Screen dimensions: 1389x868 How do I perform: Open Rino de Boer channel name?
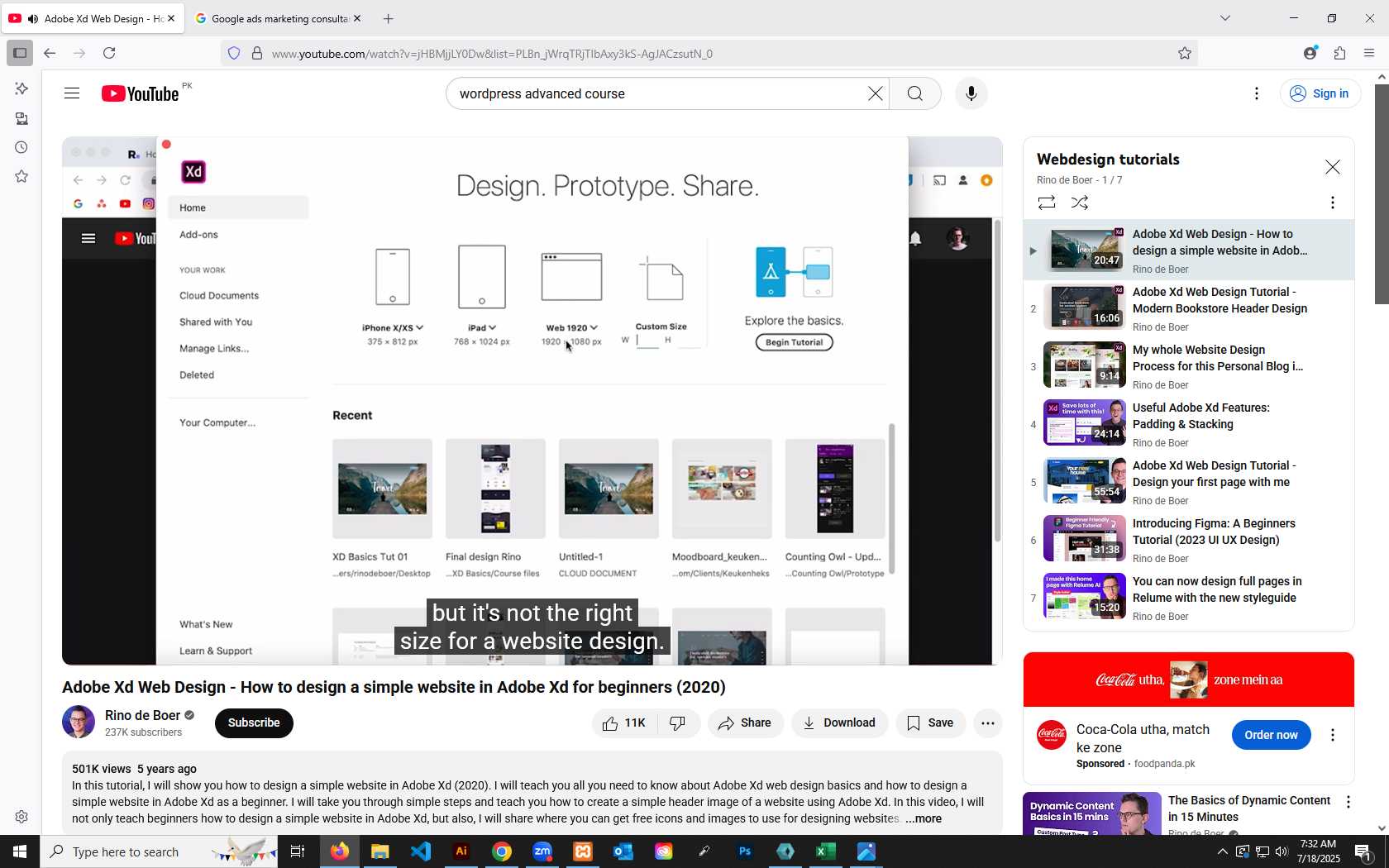[x=142, y=715]
